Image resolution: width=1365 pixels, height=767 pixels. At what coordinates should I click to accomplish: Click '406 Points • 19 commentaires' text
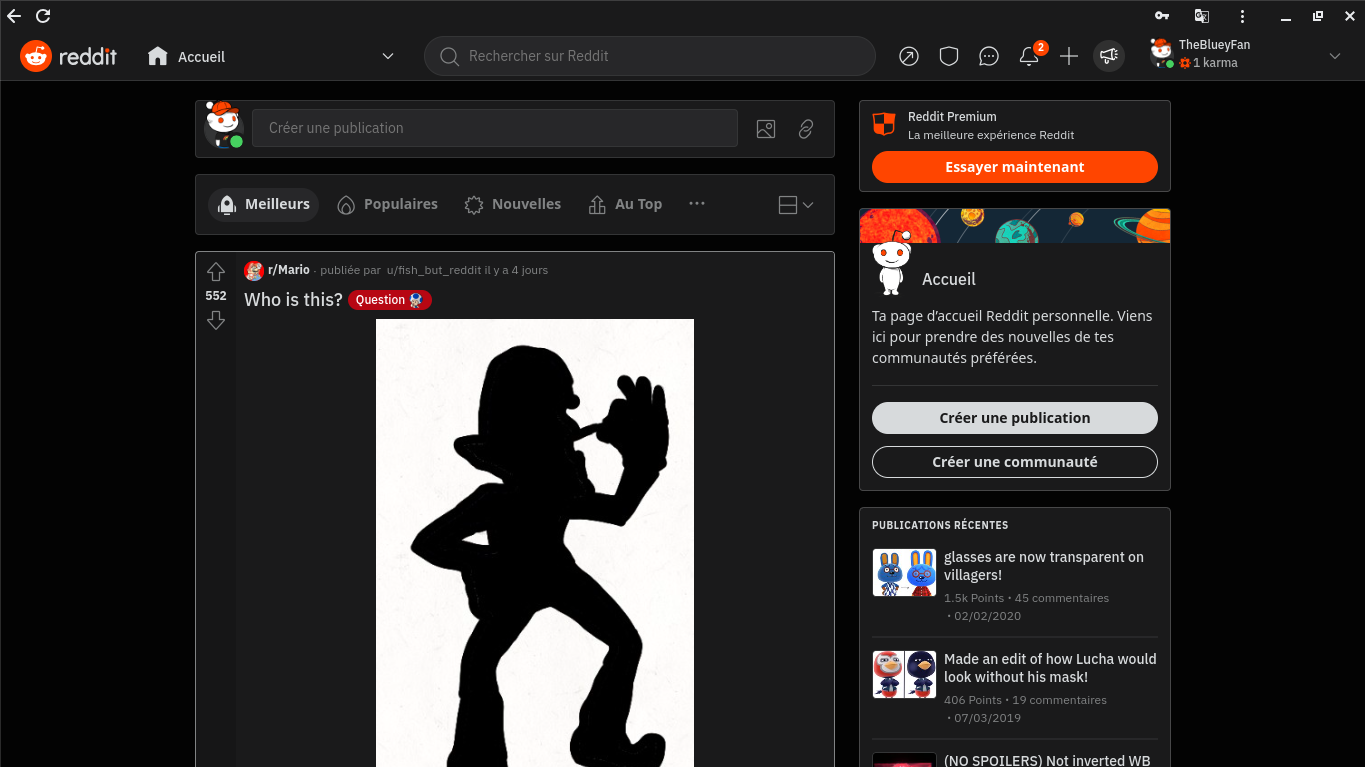click(x=1025, y=700)
